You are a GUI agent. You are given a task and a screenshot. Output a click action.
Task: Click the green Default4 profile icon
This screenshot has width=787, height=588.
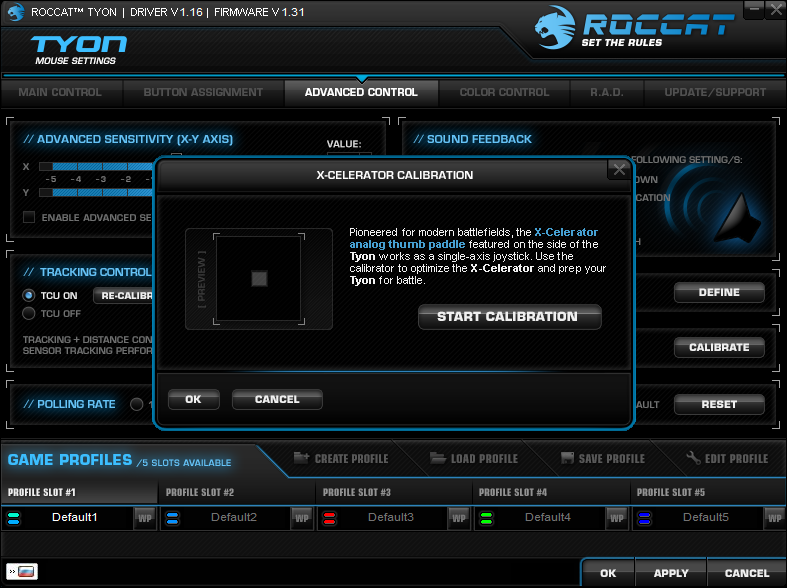pos(486,518)
